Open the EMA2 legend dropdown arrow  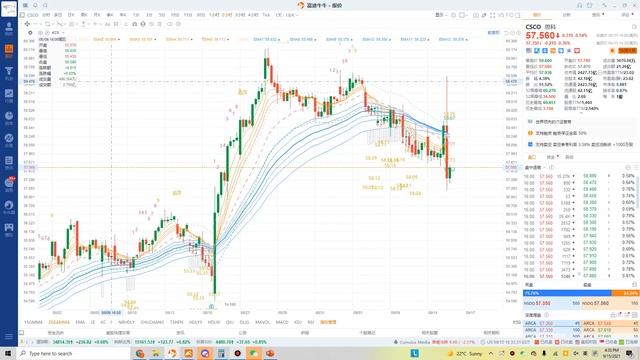[119, 40]
